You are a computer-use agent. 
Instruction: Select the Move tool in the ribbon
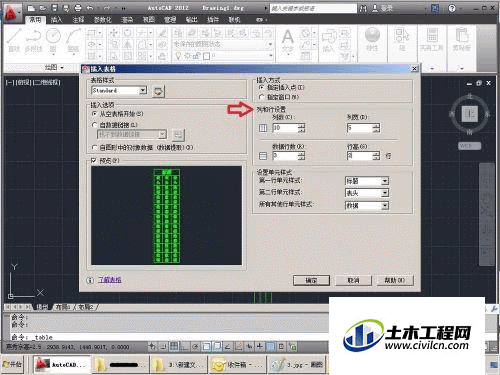(x=114, y=33)
